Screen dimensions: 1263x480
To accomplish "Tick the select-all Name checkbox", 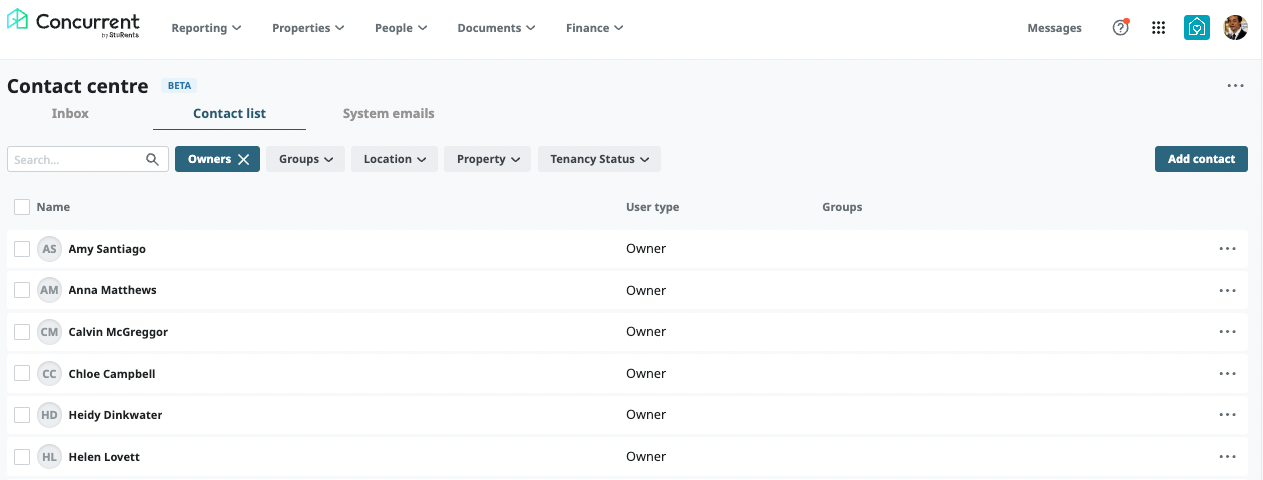I will (22, 207).
